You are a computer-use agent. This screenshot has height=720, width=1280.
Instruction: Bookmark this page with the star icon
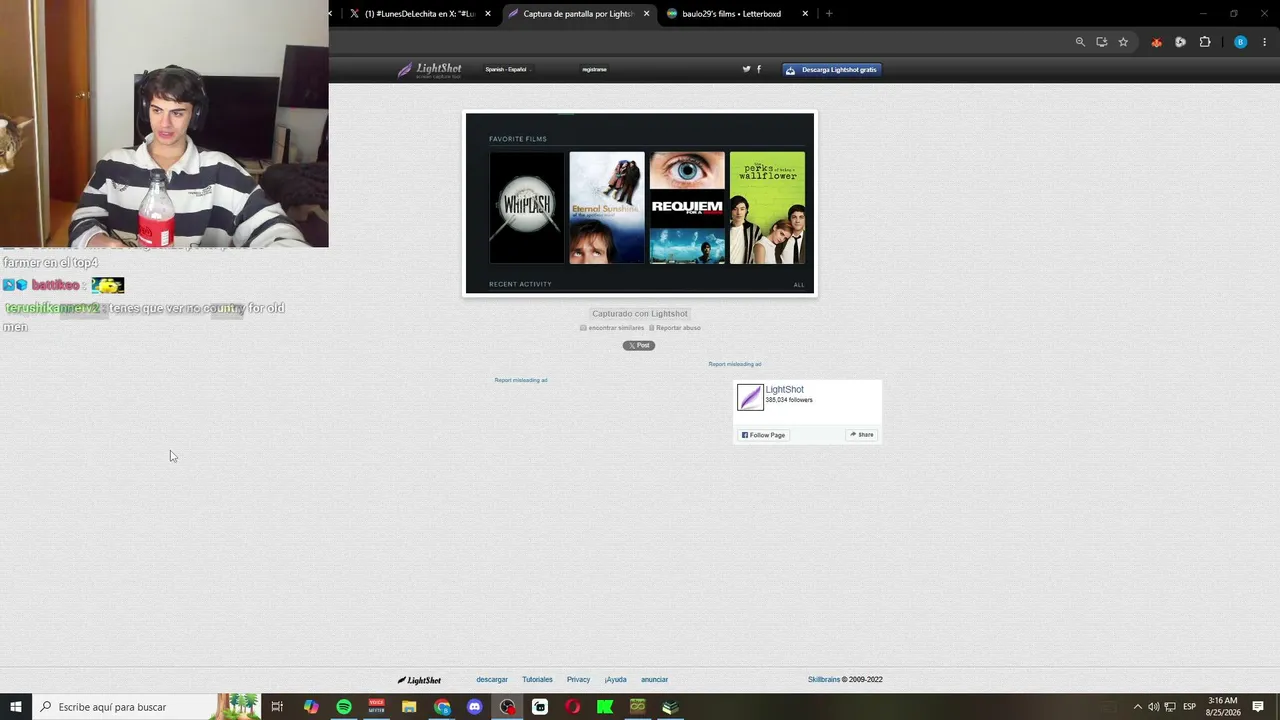click(1123, 42)
